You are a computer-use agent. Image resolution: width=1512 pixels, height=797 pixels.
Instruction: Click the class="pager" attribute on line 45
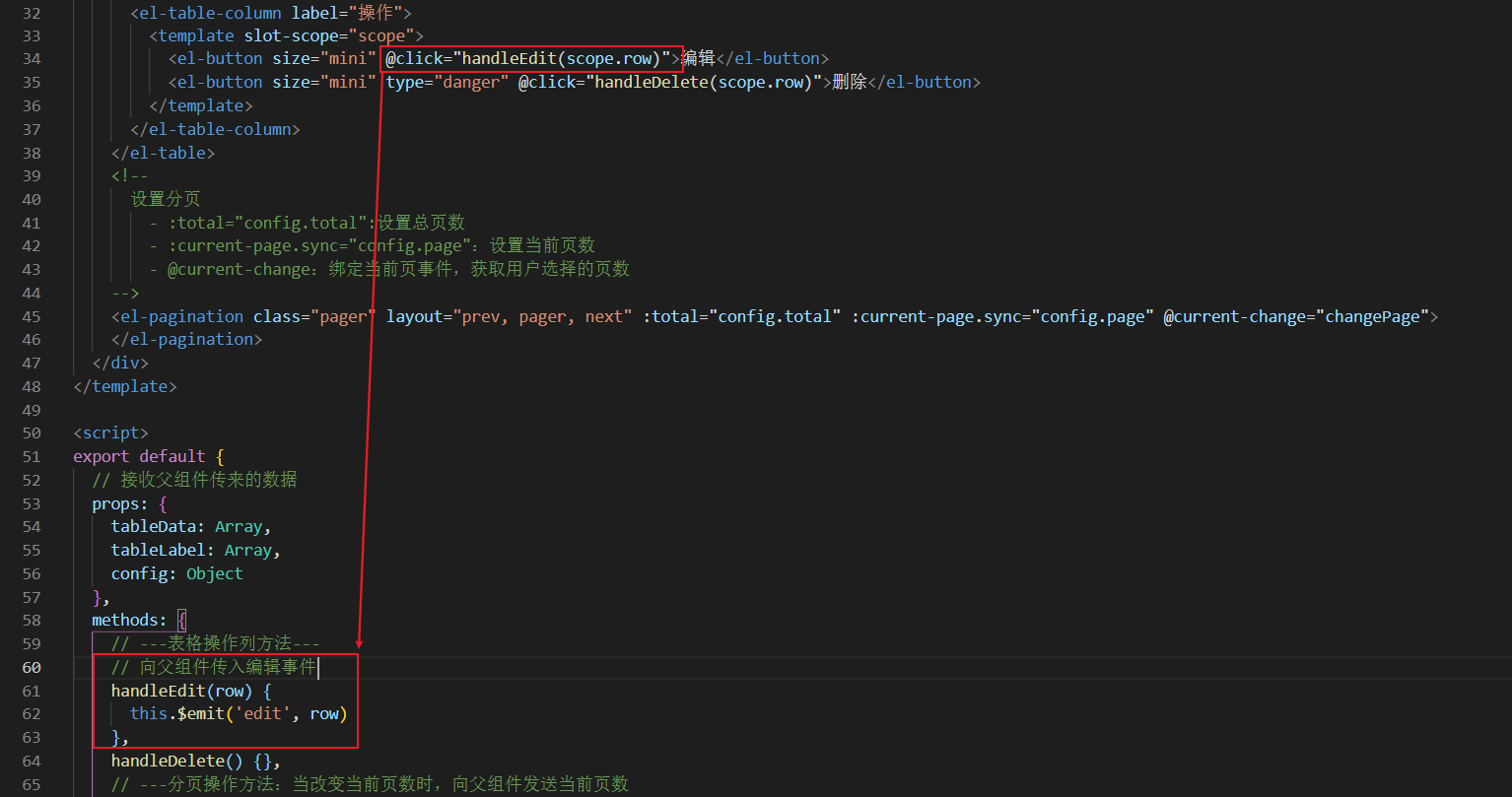click(x=314, y=317)
